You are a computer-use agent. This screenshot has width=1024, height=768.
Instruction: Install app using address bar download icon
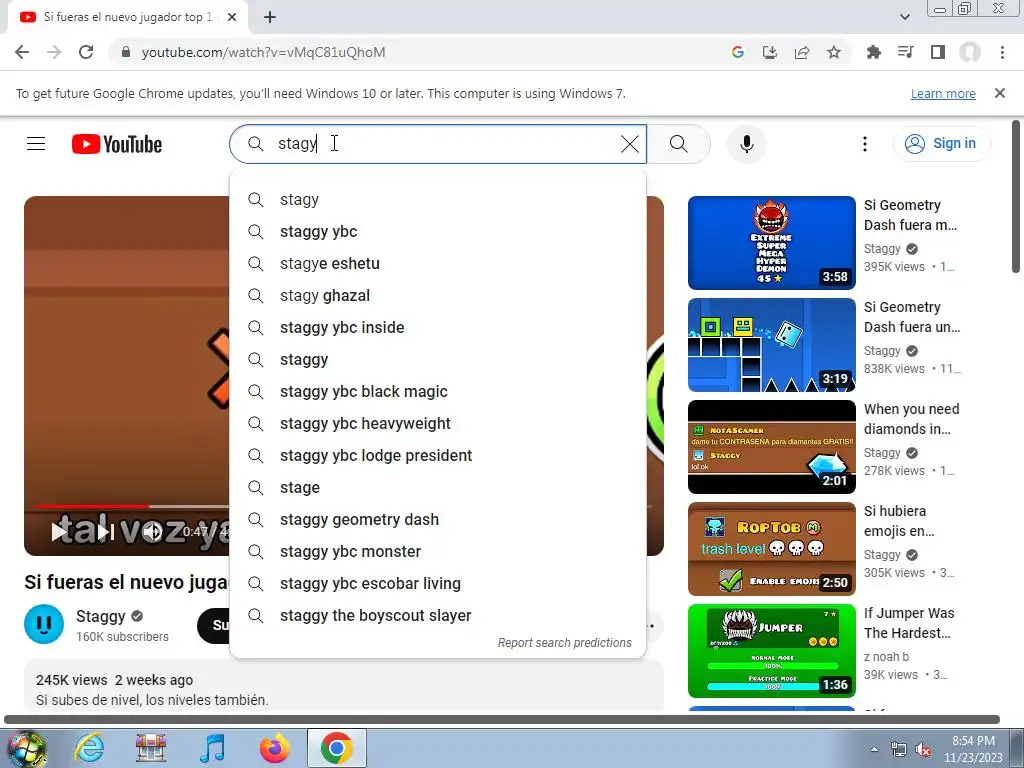770,52
